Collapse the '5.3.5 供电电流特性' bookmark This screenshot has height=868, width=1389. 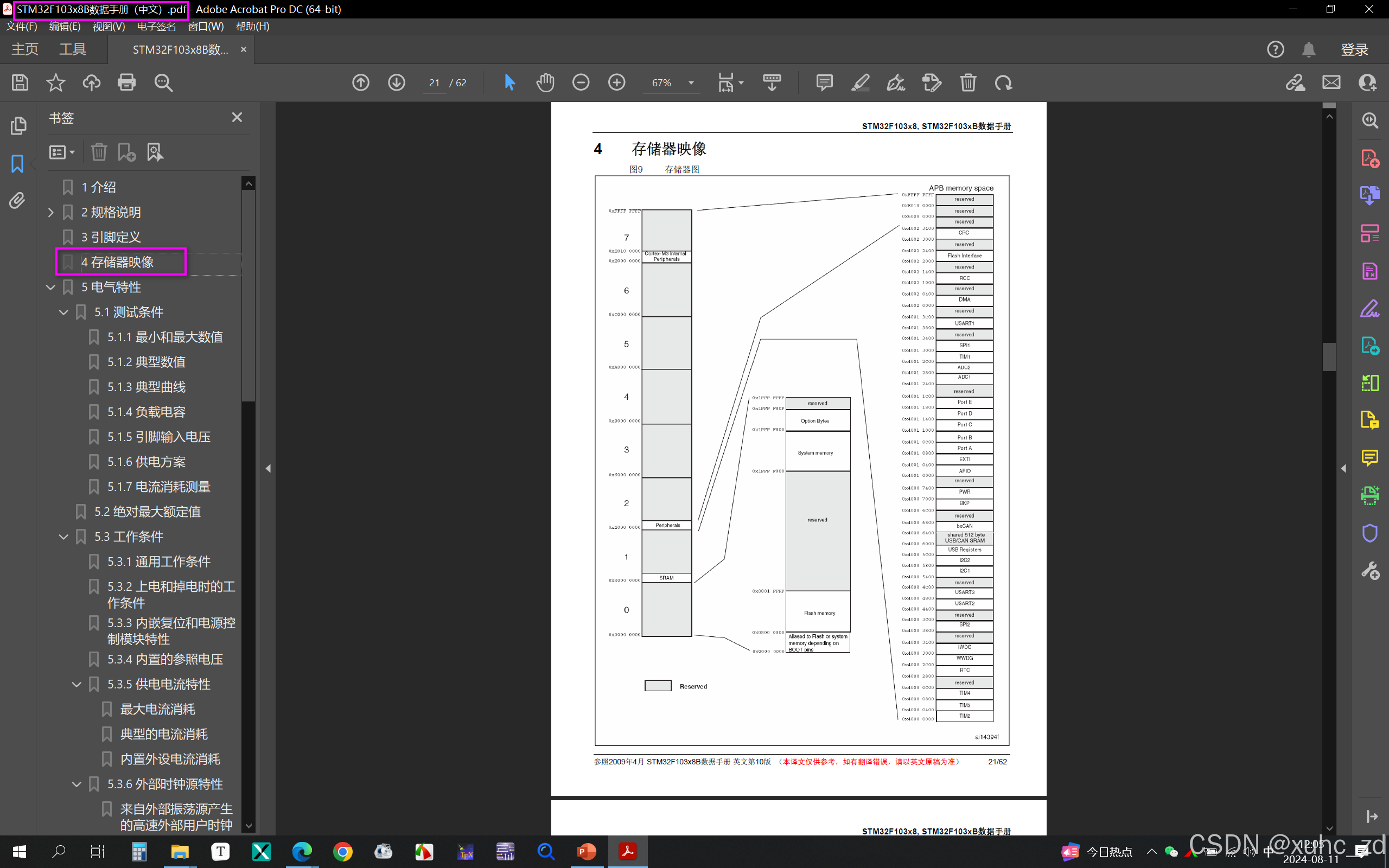point(77,684)
